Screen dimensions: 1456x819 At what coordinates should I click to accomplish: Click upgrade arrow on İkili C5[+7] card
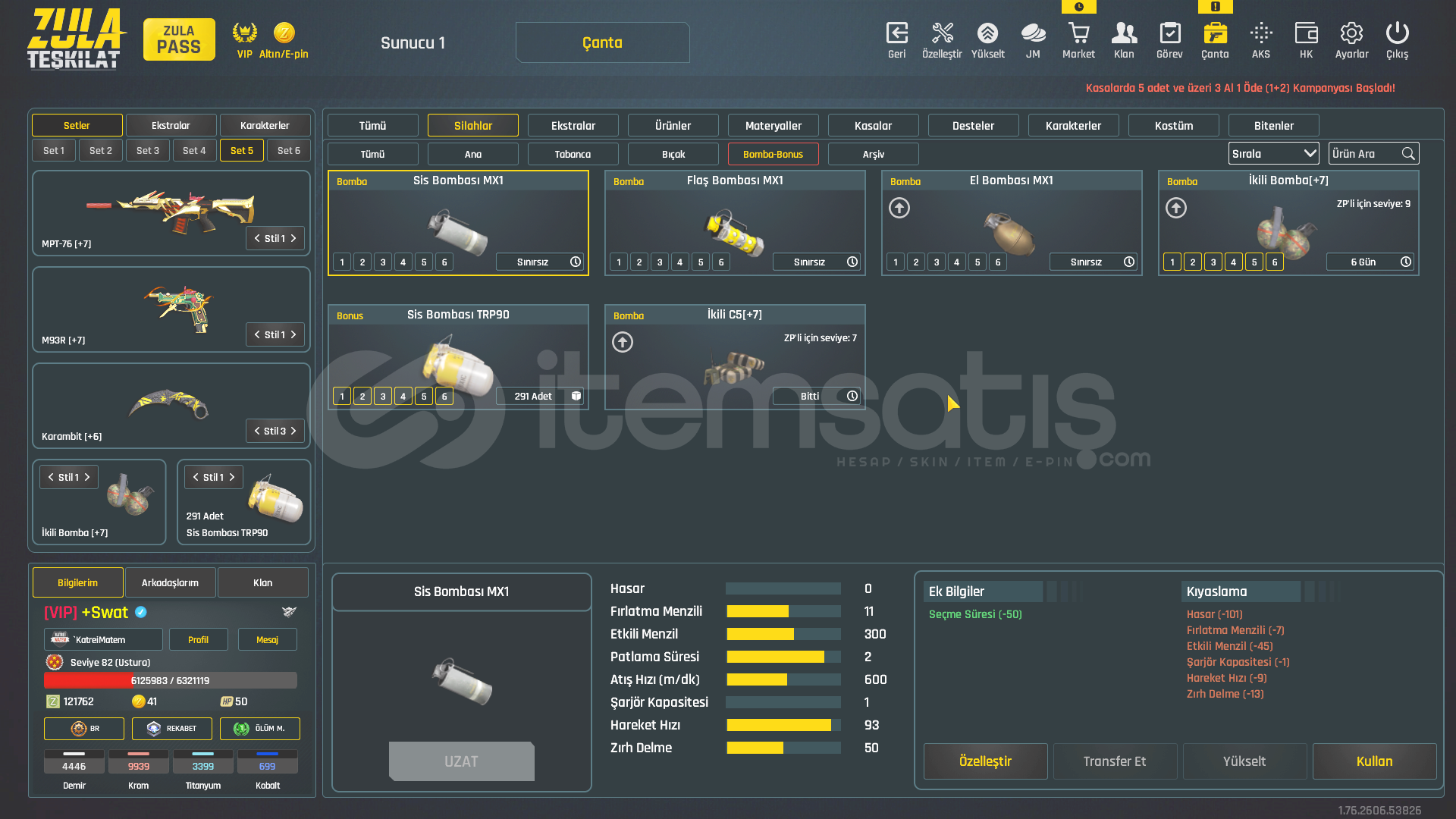pos(623,342)
